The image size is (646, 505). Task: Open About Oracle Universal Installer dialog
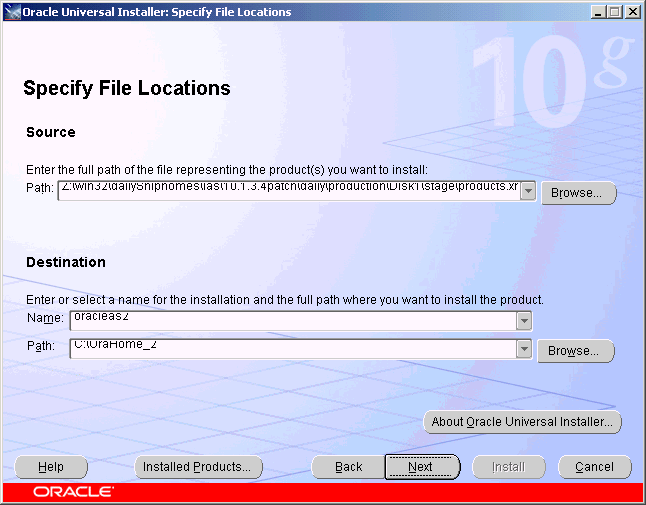[x=522, y=422]
